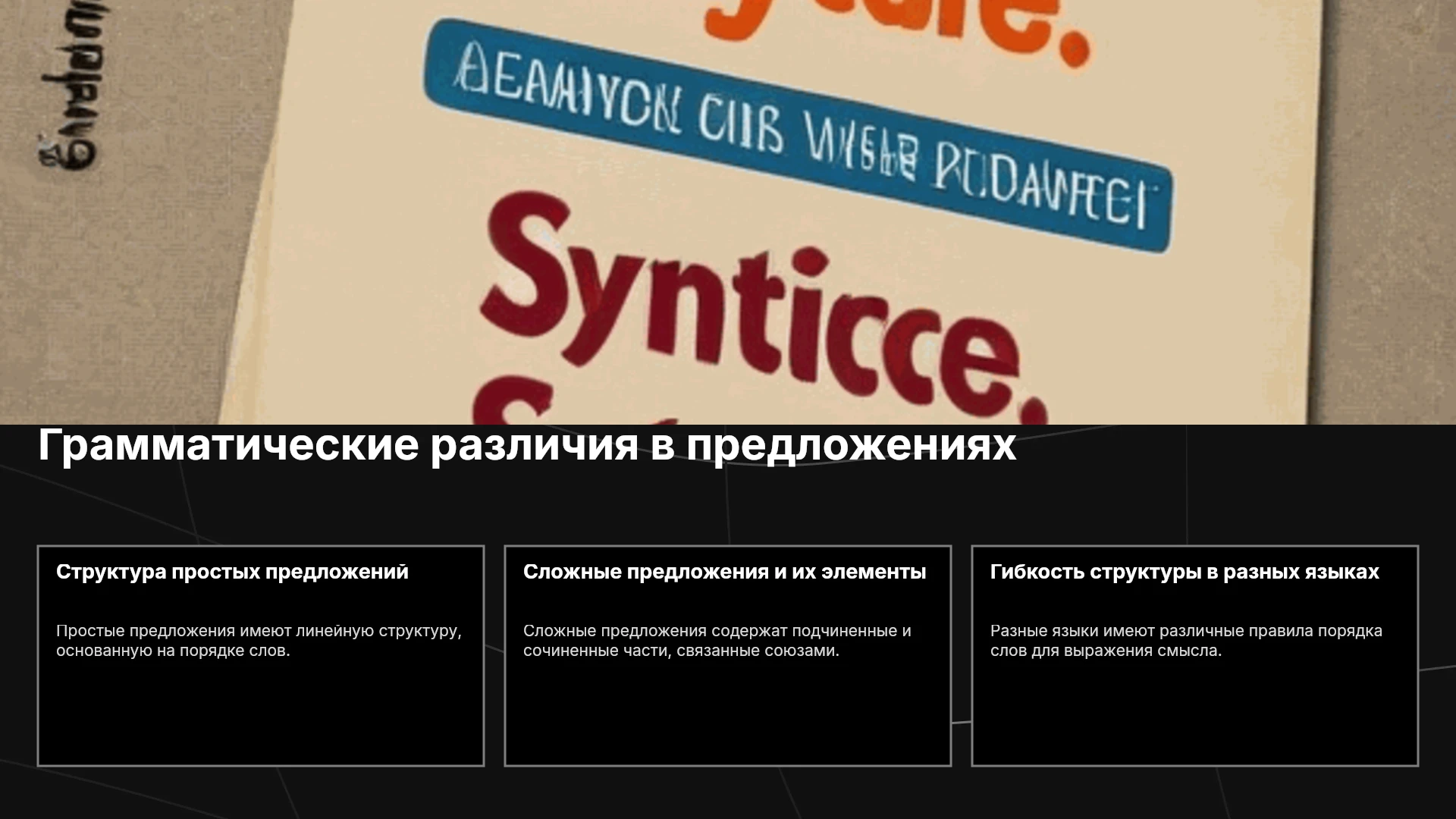Click the heading Грамматические различия в предложениях
This screenshot has width=1456, height=819.
click(527, 445)
